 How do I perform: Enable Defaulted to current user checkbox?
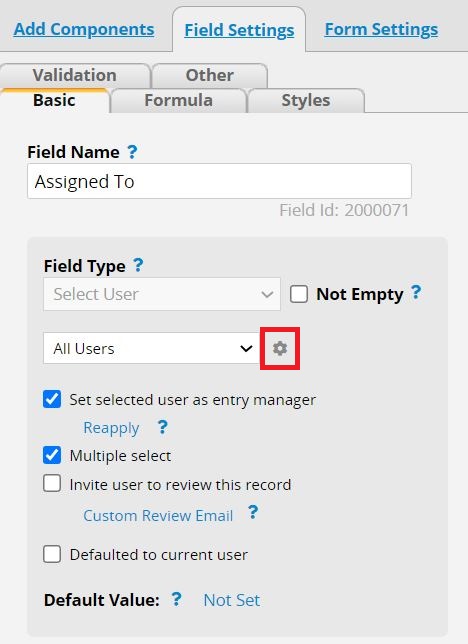(x=52, y=554)
